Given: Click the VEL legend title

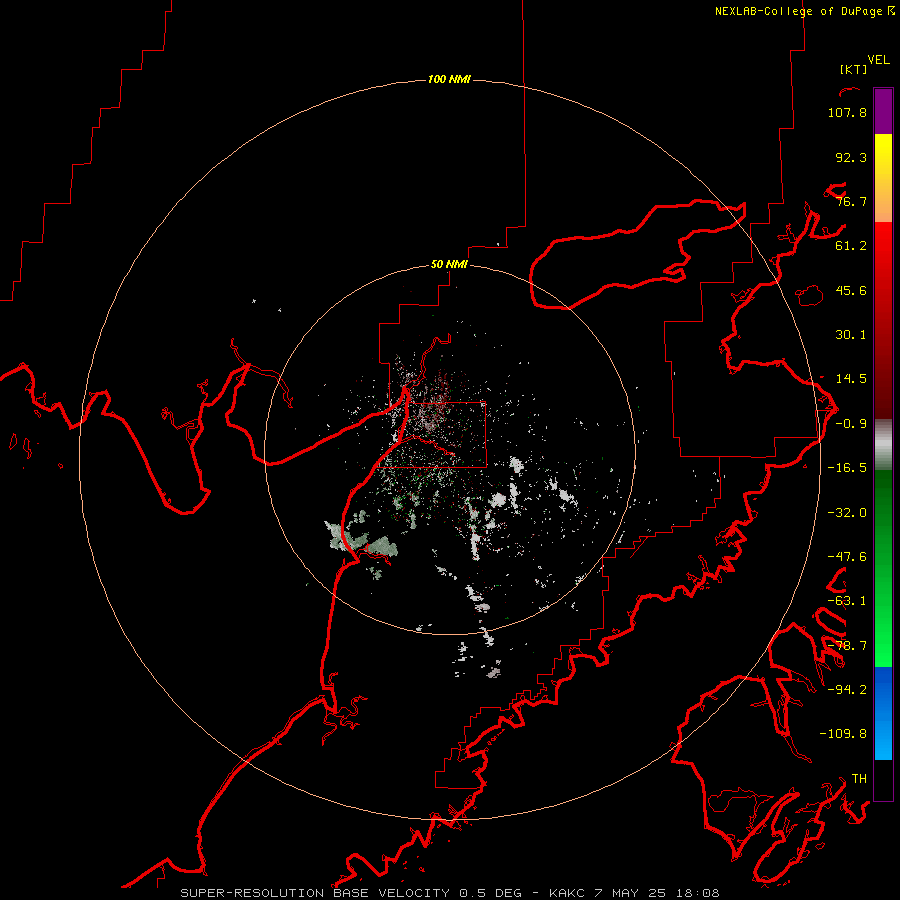Looking at the screenshot, I should (878, 60).
